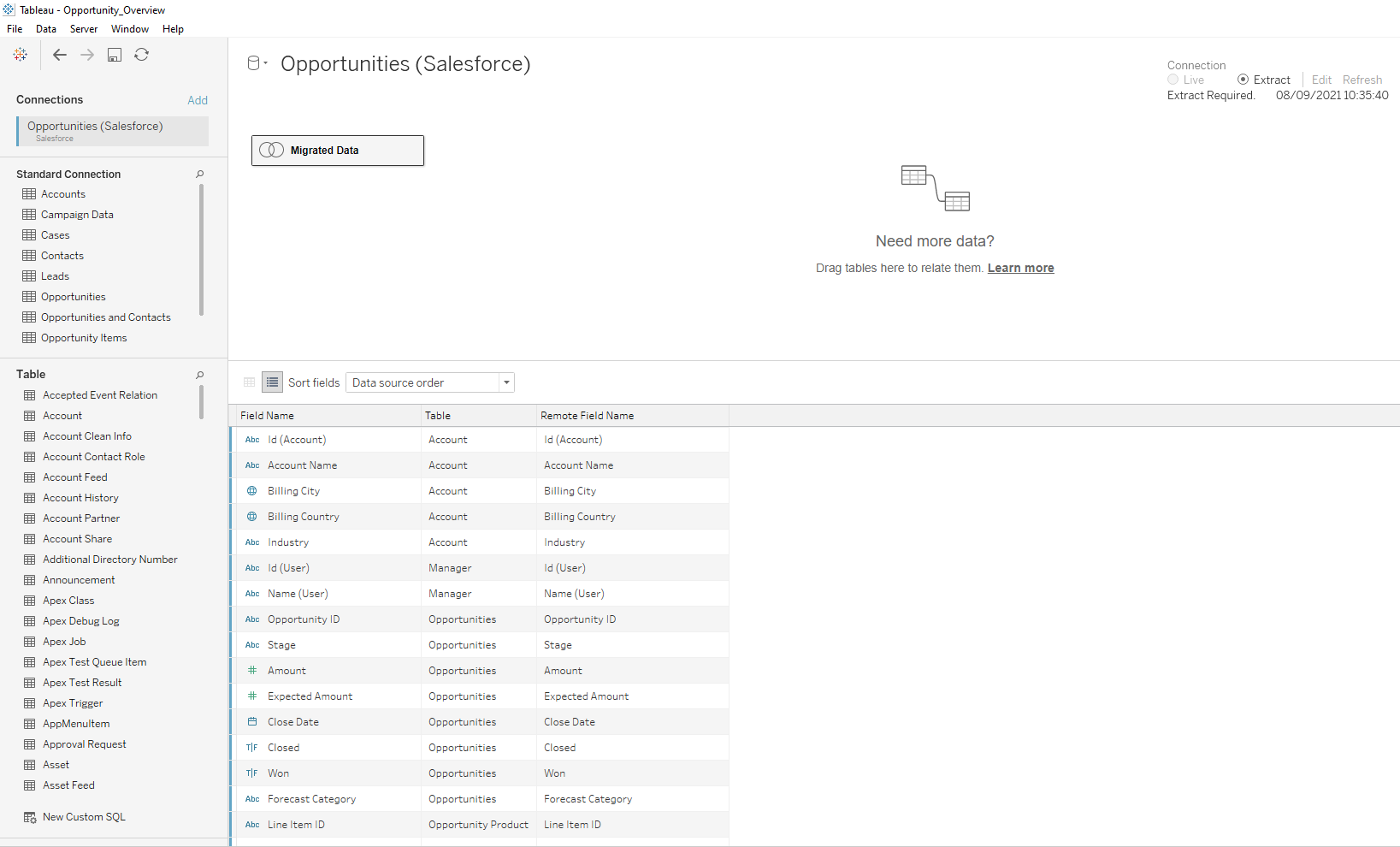Viewport: 1400px width, 847px height.
Task: Select the Apex Debug Log table
Action: [x=81, y=621]
